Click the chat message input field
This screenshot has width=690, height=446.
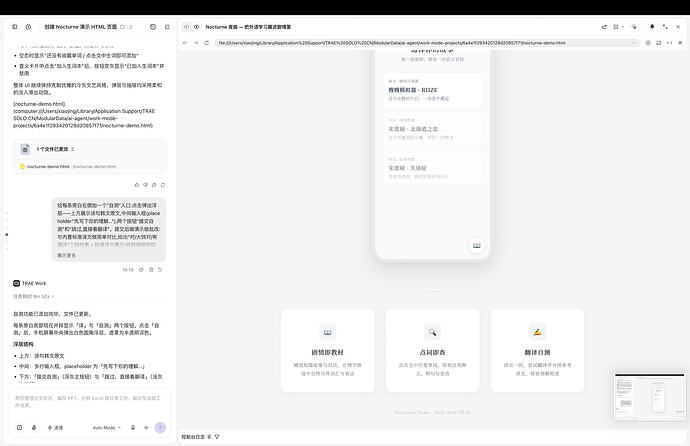[x=89, y=402]
